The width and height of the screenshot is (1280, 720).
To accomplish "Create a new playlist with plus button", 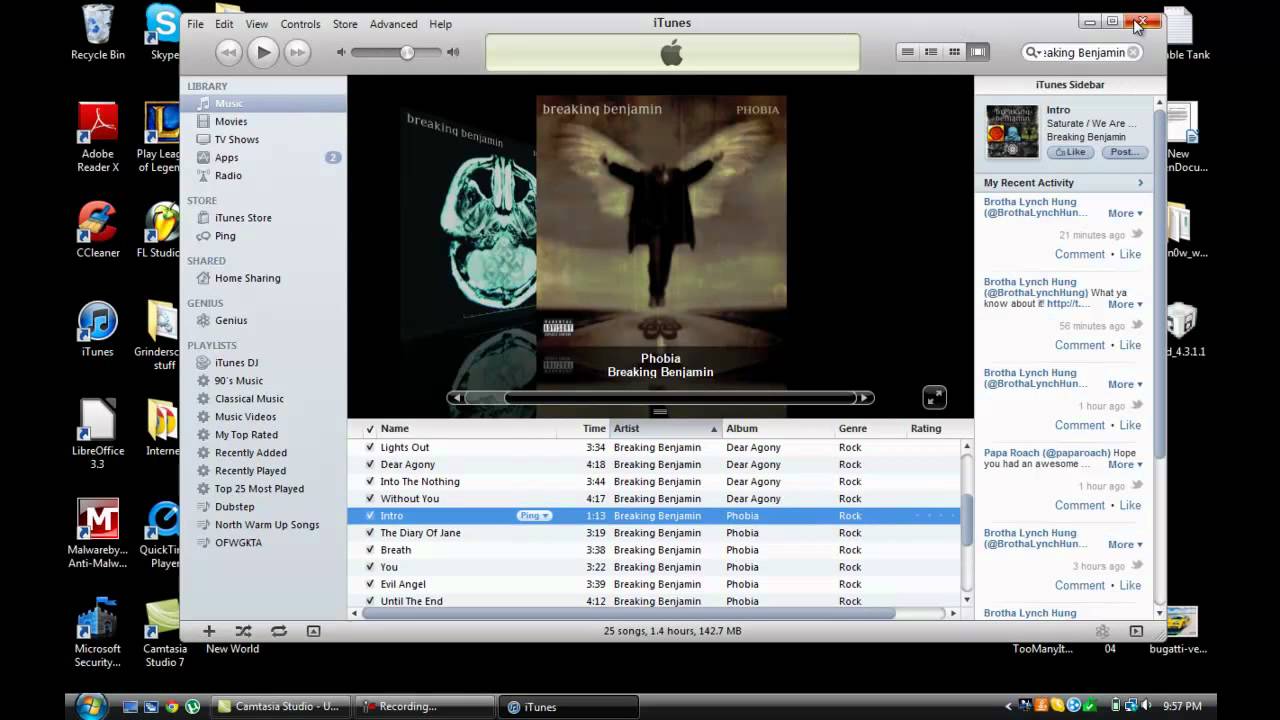I will (x=209, y=631).
